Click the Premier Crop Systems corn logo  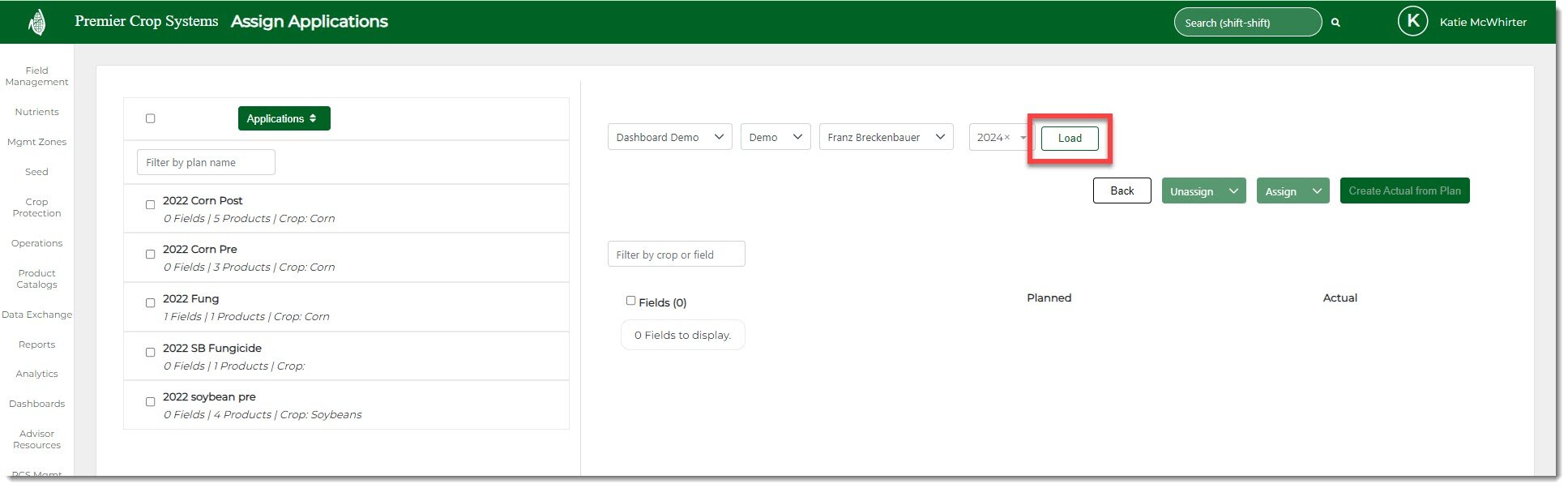coord(36,22)
